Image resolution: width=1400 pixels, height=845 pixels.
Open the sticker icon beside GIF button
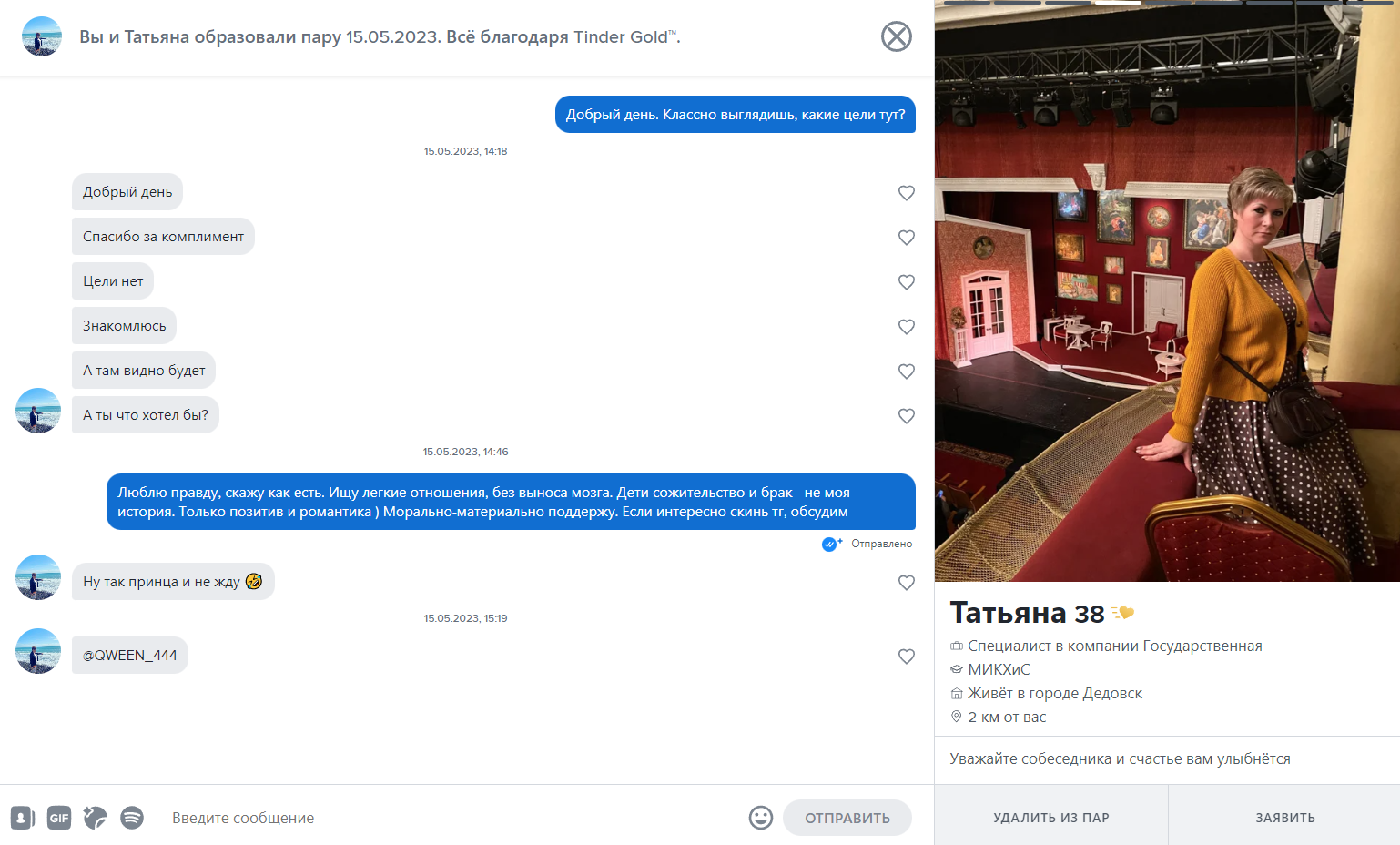96,818
